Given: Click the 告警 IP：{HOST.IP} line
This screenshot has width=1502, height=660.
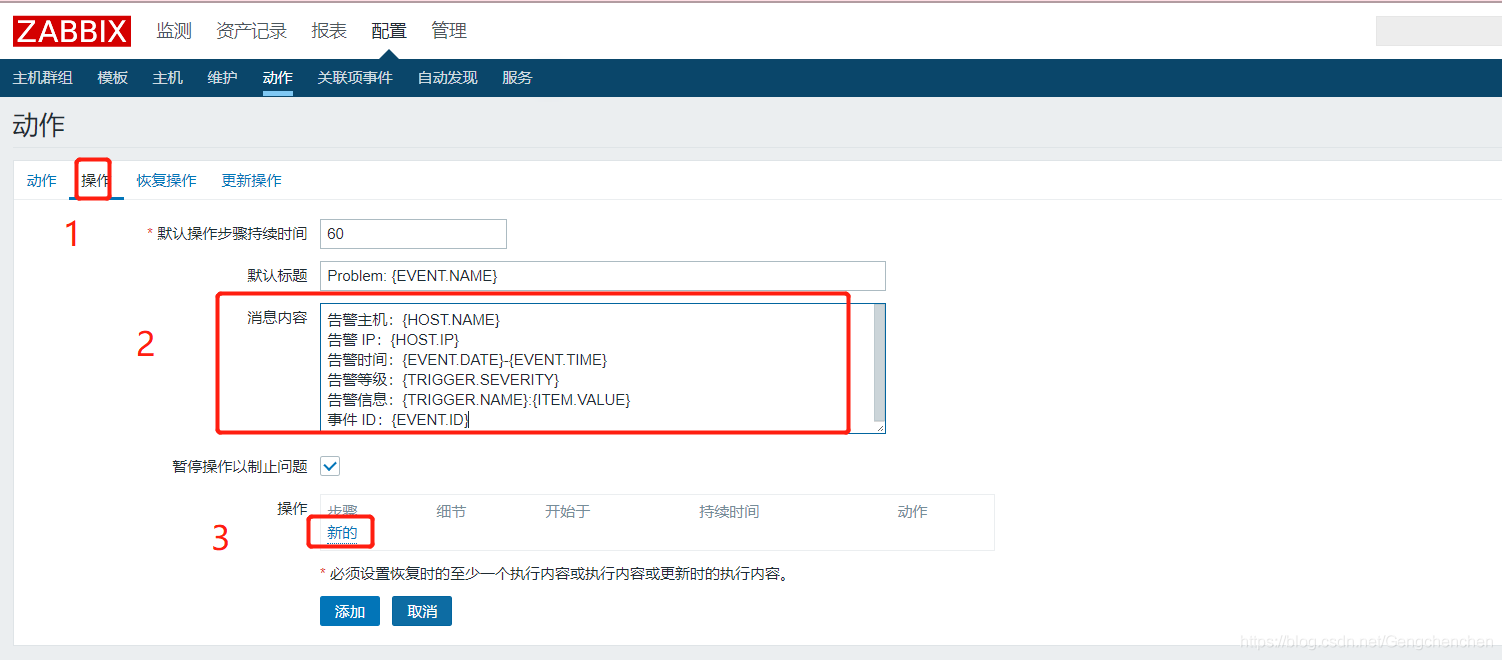Looking at the screenshot, I should click(393, 339).
